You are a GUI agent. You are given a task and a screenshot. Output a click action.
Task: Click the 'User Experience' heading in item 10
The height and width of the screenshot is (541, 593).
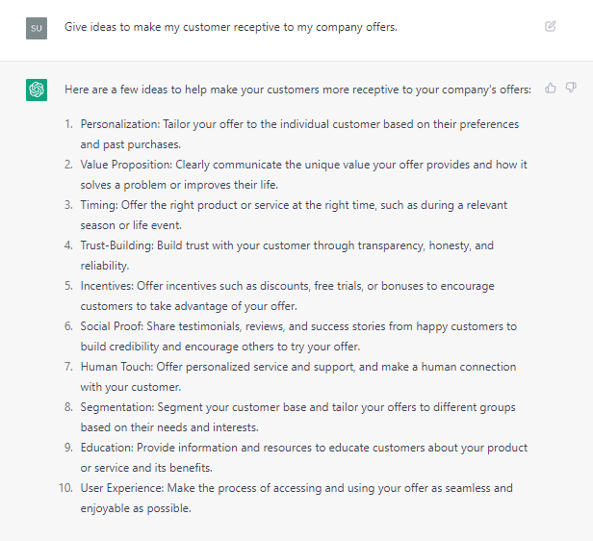pos(122,488)
